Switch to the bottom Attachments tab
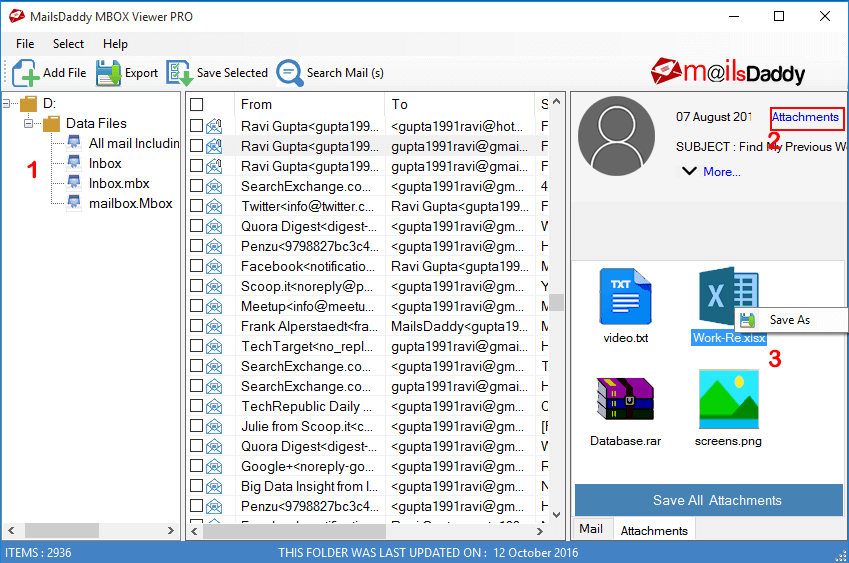Screen dimensions: 849x563 [x=654, y=531]
